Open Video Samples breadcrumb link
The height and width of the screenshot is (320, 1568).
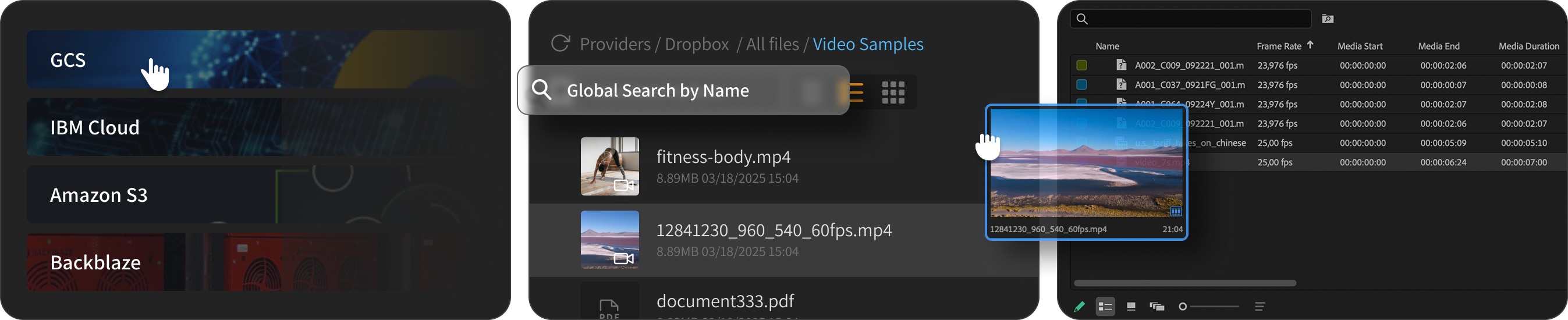click(x=868, y=44)
